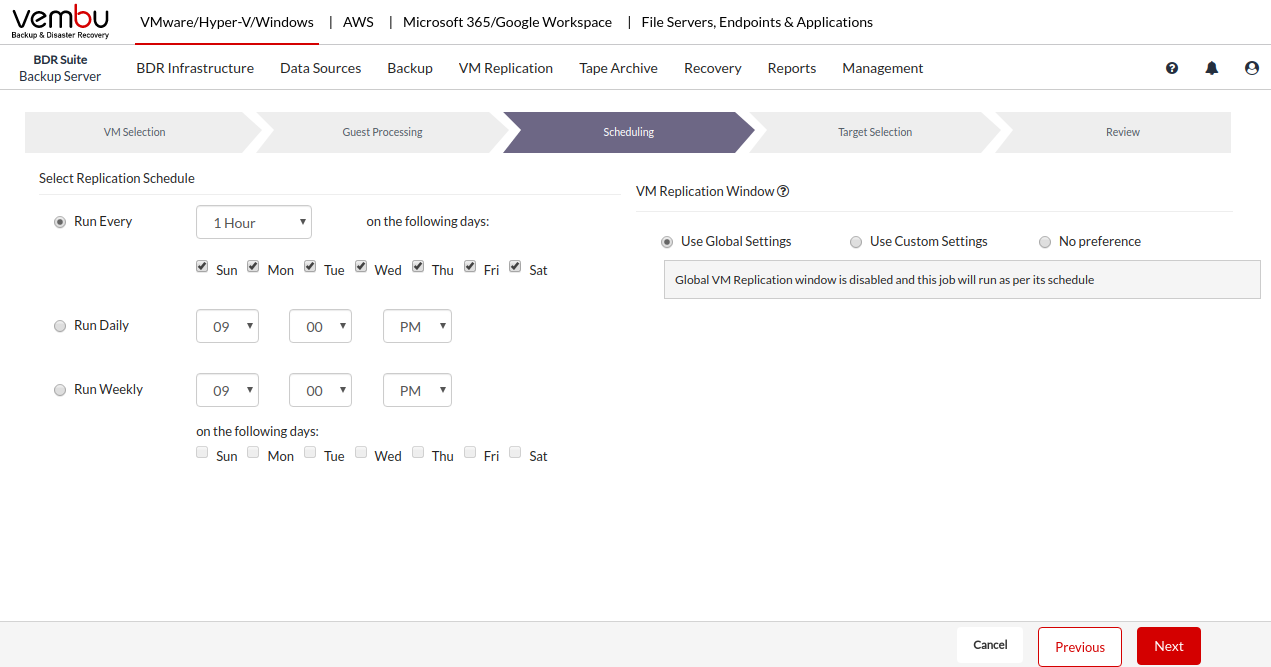The height and width of the screenshot is (667, 1271).
Task: Click the Vembu logo
Action: pos(61,22)
